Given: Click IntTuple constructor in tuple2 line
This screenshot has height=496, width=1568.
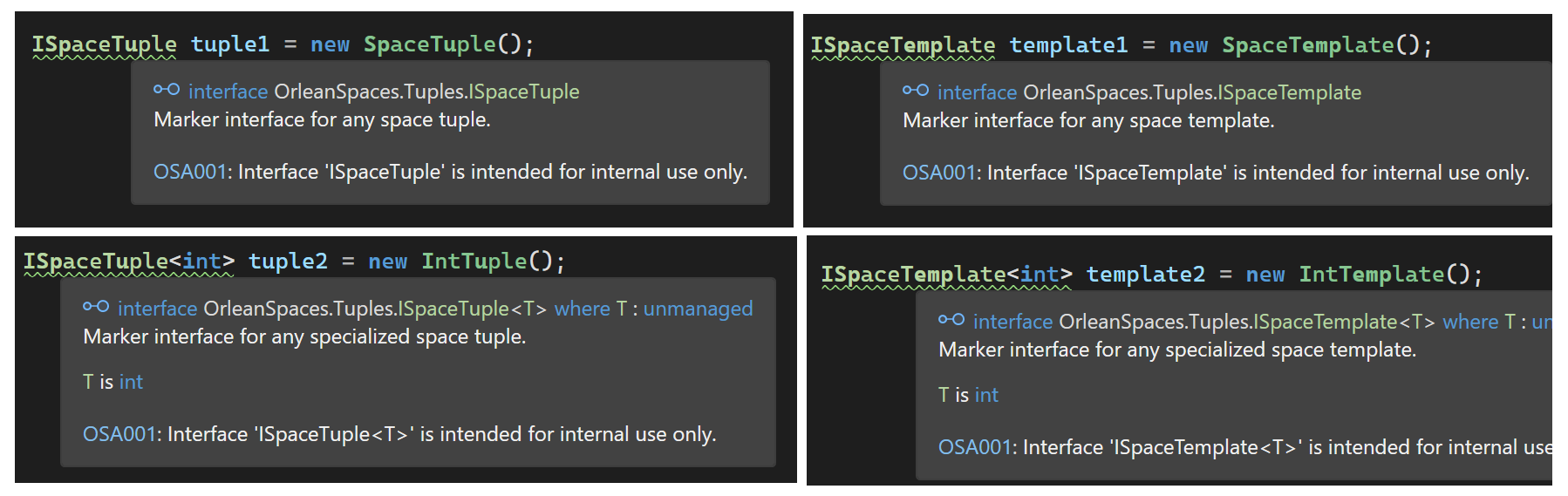Looking at the screenshot, I should pyautogui.click(x=474, y=262).
